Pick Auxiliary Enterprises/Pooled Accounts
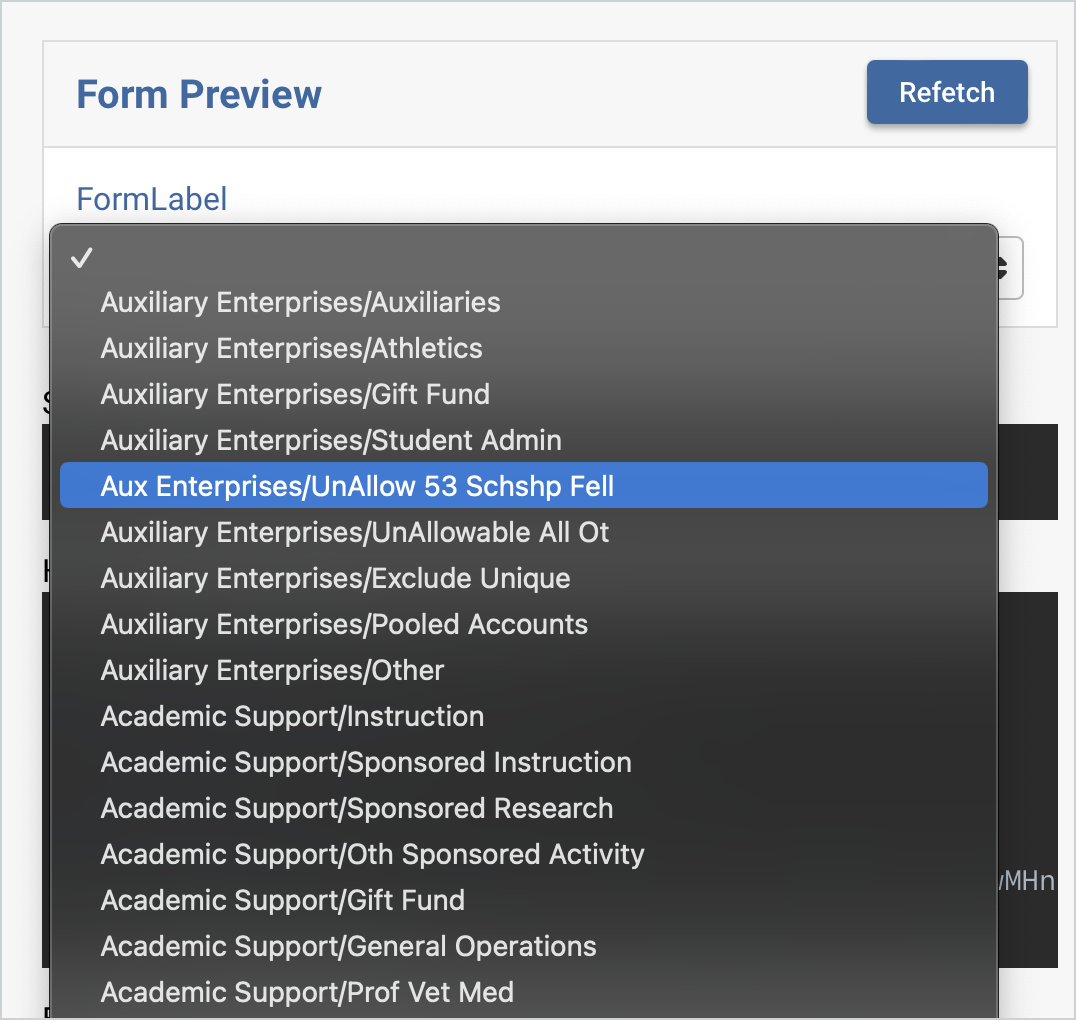Viewport: 1076px width, 1020px height. coord(343,624)
